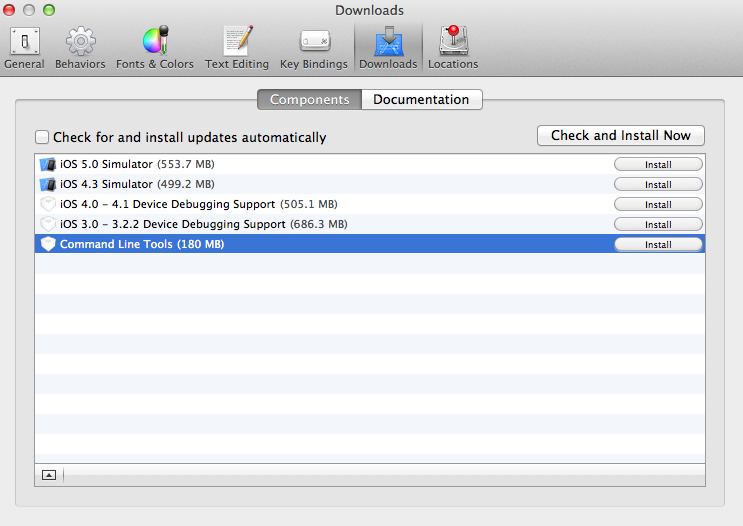Open the Text Editing preferences
Viewport: 743px width, 526px height.
pyautogui.click(x=237, y=48)
